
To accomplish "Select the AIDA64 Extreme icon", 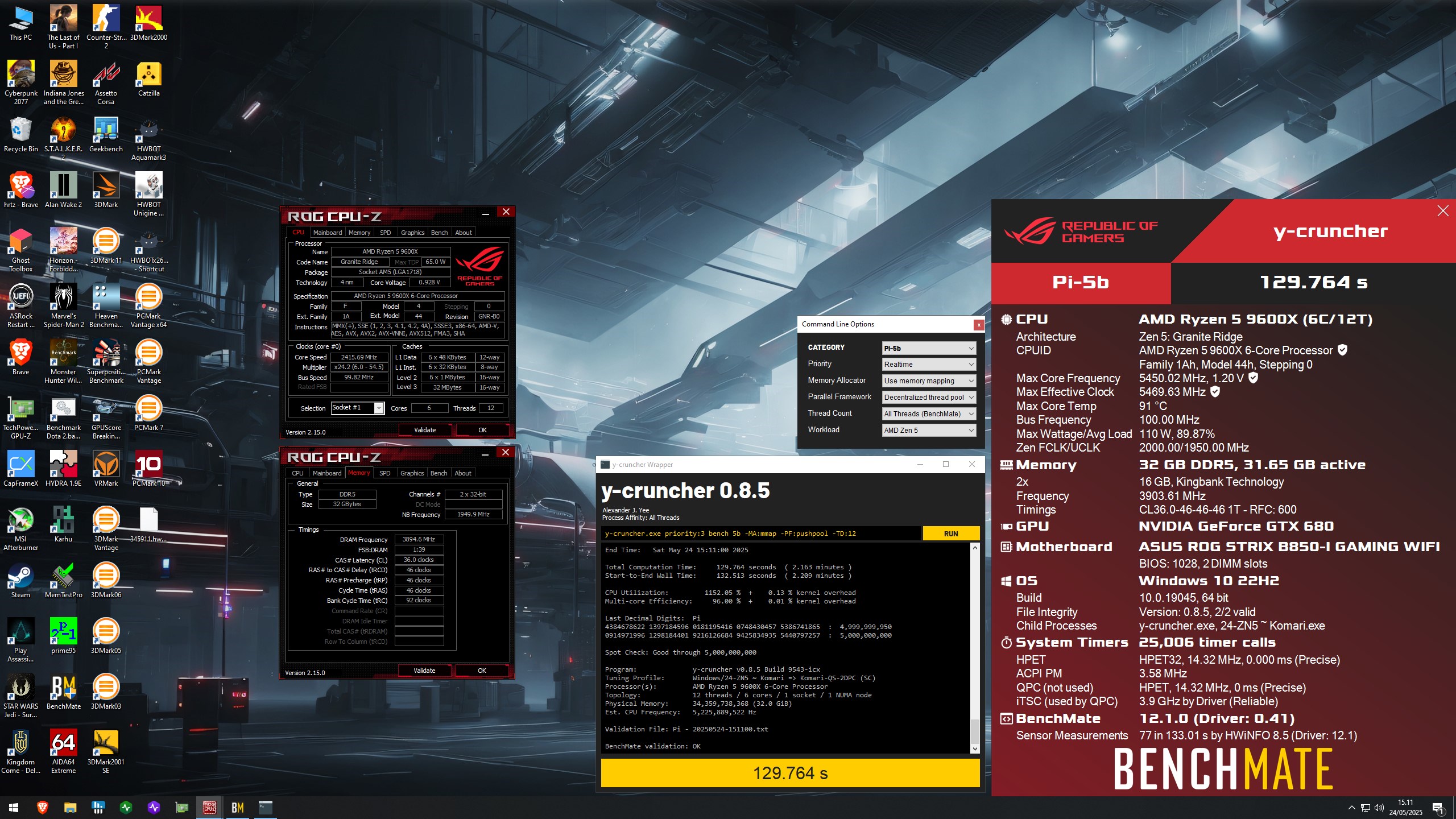I will tap(63, 751).
